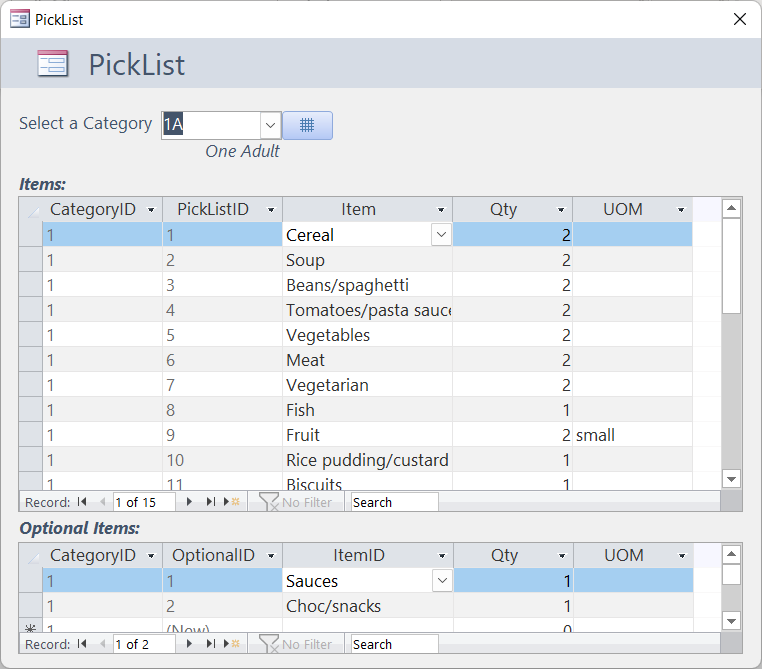Viewport: 762px width, 669px height.
Task: Expand the Cereal item combo box arrow
Action: click(x=441, y=235)
